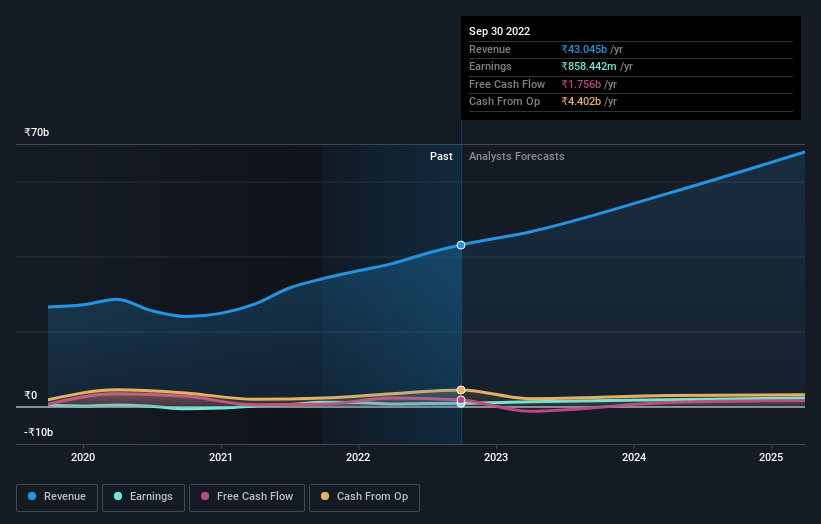Toggle the Revenue legend button
The height and width of the screenshot is (524, 821).
[x=57, y=497]
